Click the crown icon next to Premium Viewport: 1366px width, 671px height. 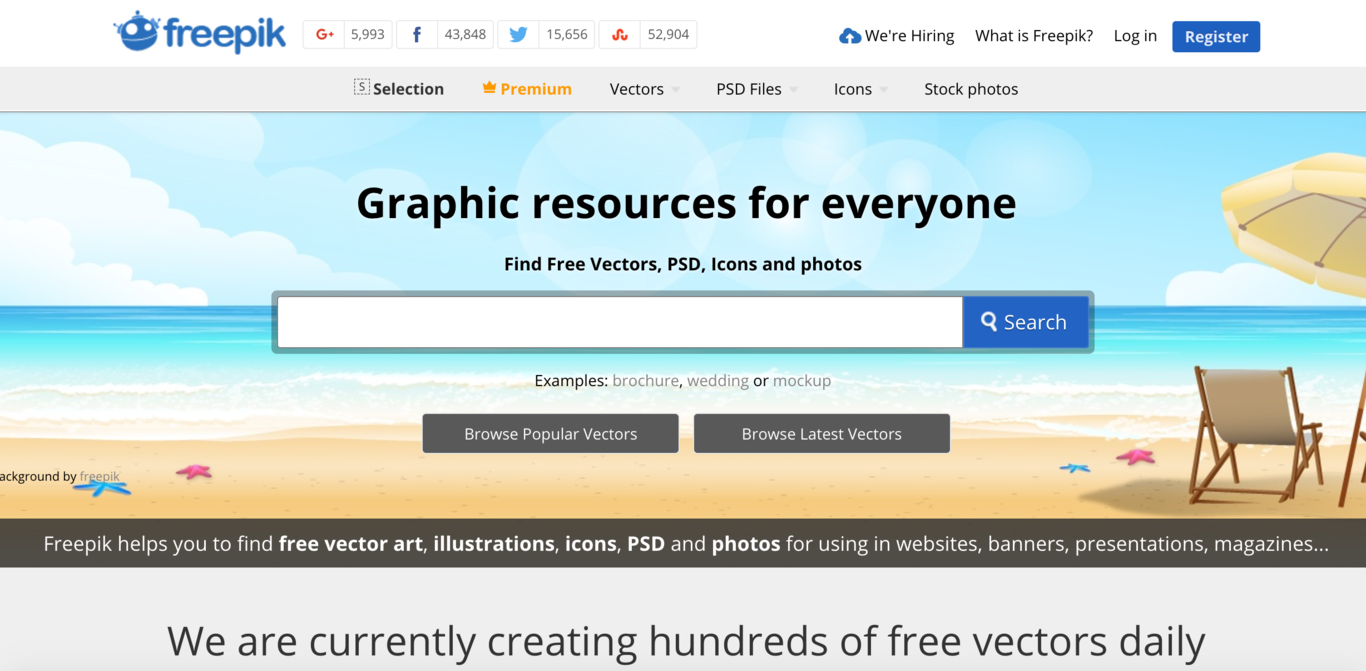tap(488, 88)
